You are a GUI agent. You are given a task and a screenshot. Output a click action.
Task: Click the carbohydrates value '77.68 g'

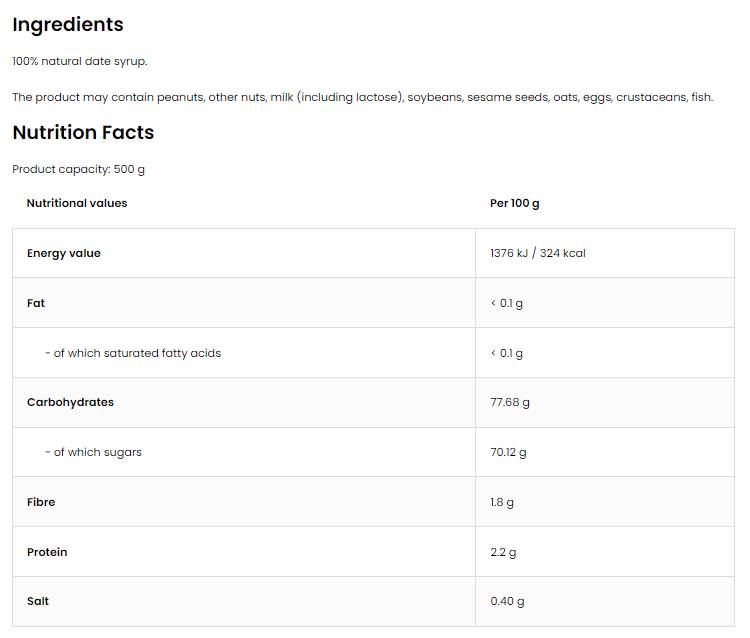(x=510, y=402)
